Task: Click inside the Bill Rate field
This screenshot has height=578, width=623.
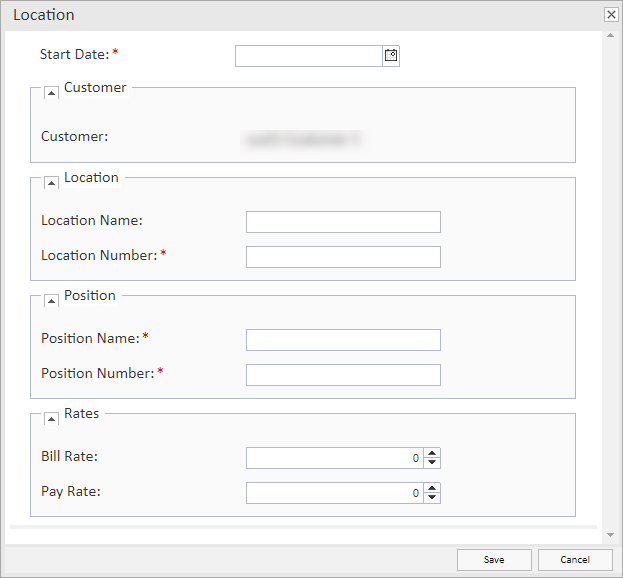Action: pos(335,458)
